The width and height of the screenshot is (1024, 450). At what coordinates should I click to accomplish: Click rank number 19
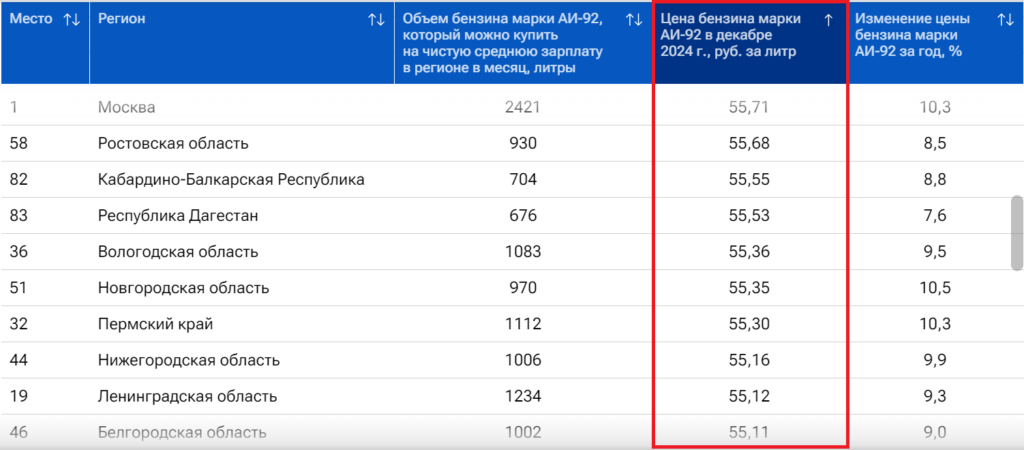coord(18,396)
